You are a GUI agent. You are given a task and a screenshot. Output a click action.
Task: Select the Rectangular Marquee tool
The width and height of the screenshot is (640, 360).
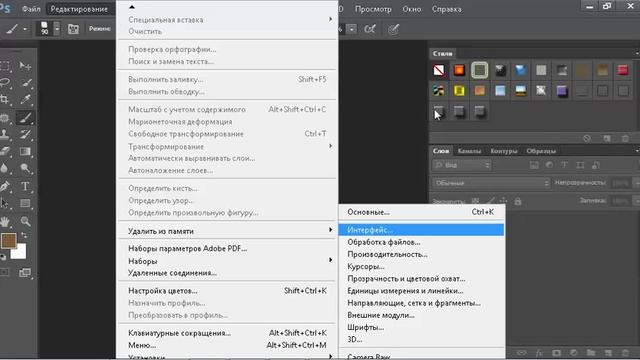coord(5,66)
